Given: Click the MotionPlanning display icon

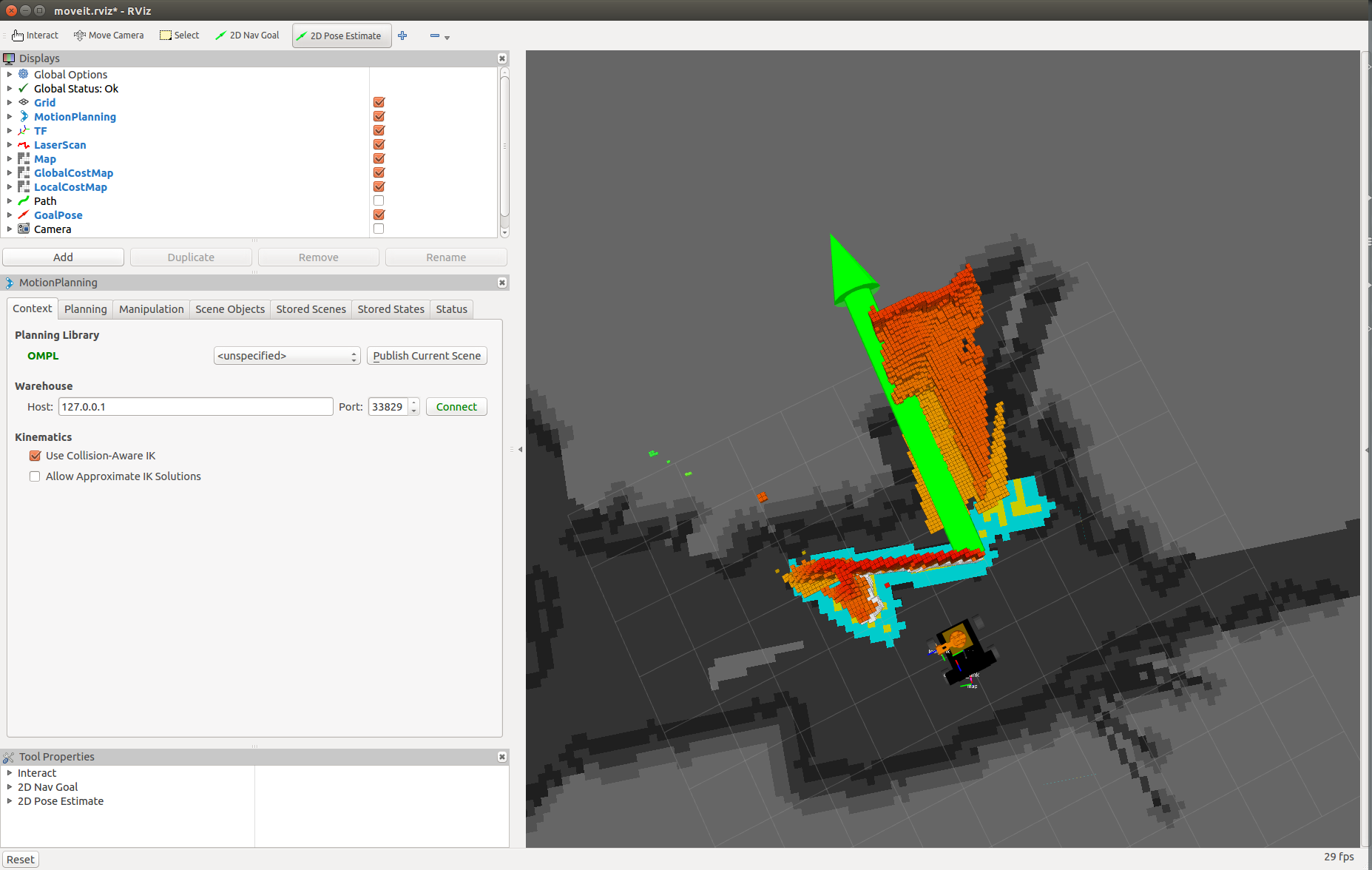Looking at the screenshot, I should point(24,117).
